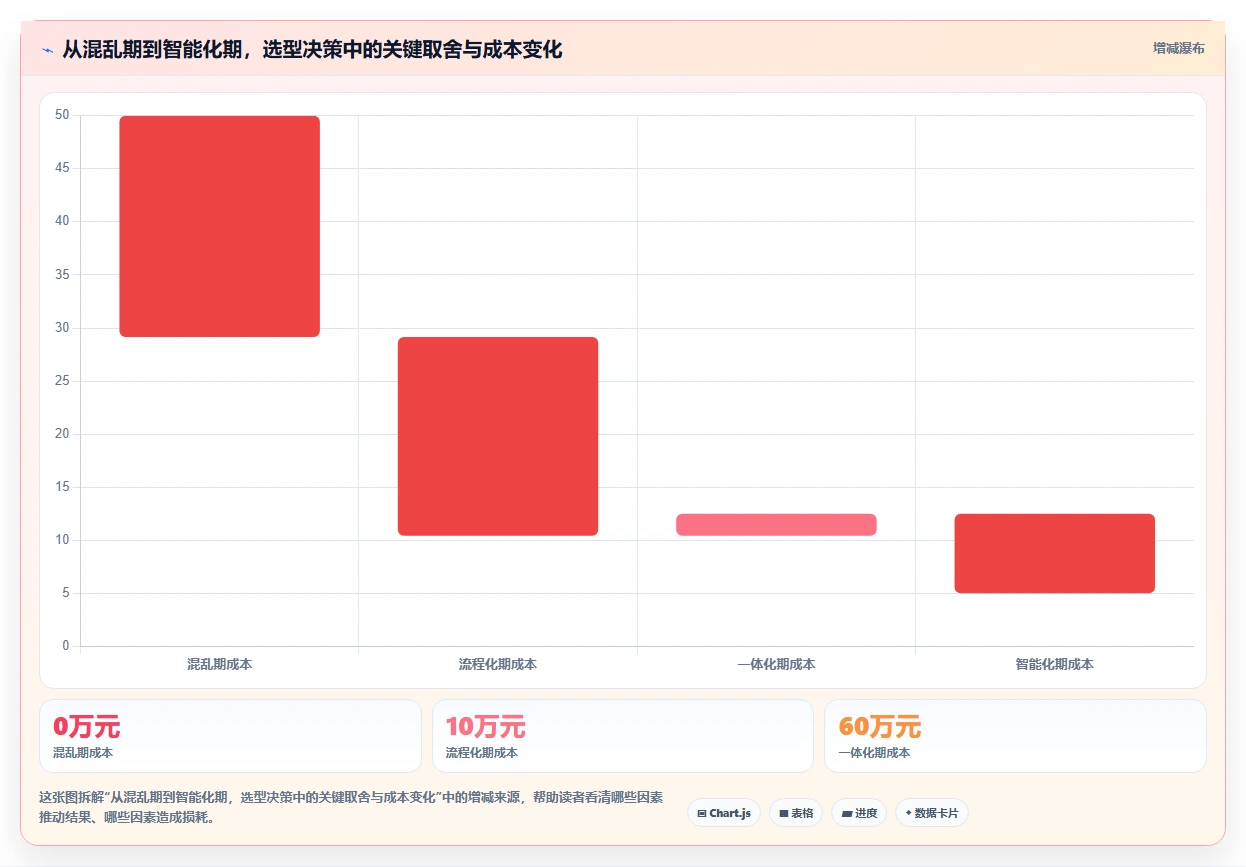Click the 增减瀑布 label in header
This screenshot has width=1246, height=867.
click(x=1178, y=48)
